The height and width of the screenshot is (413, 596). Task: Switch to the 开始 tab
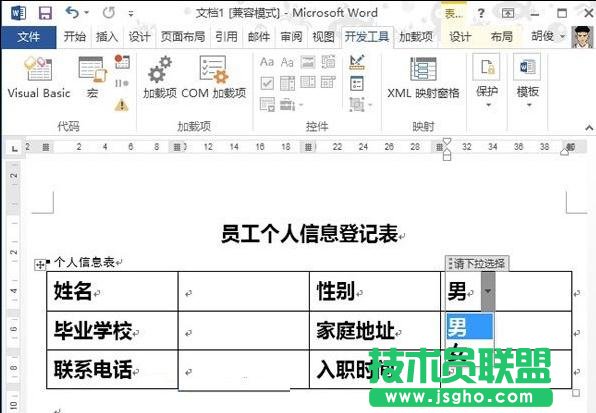click(74, 36)
